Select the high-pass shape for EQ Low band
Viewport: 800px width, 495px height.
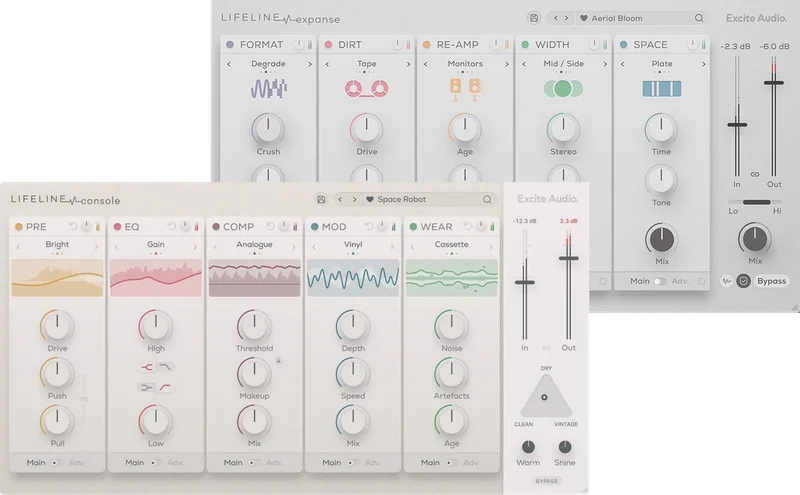click(165, 388)
